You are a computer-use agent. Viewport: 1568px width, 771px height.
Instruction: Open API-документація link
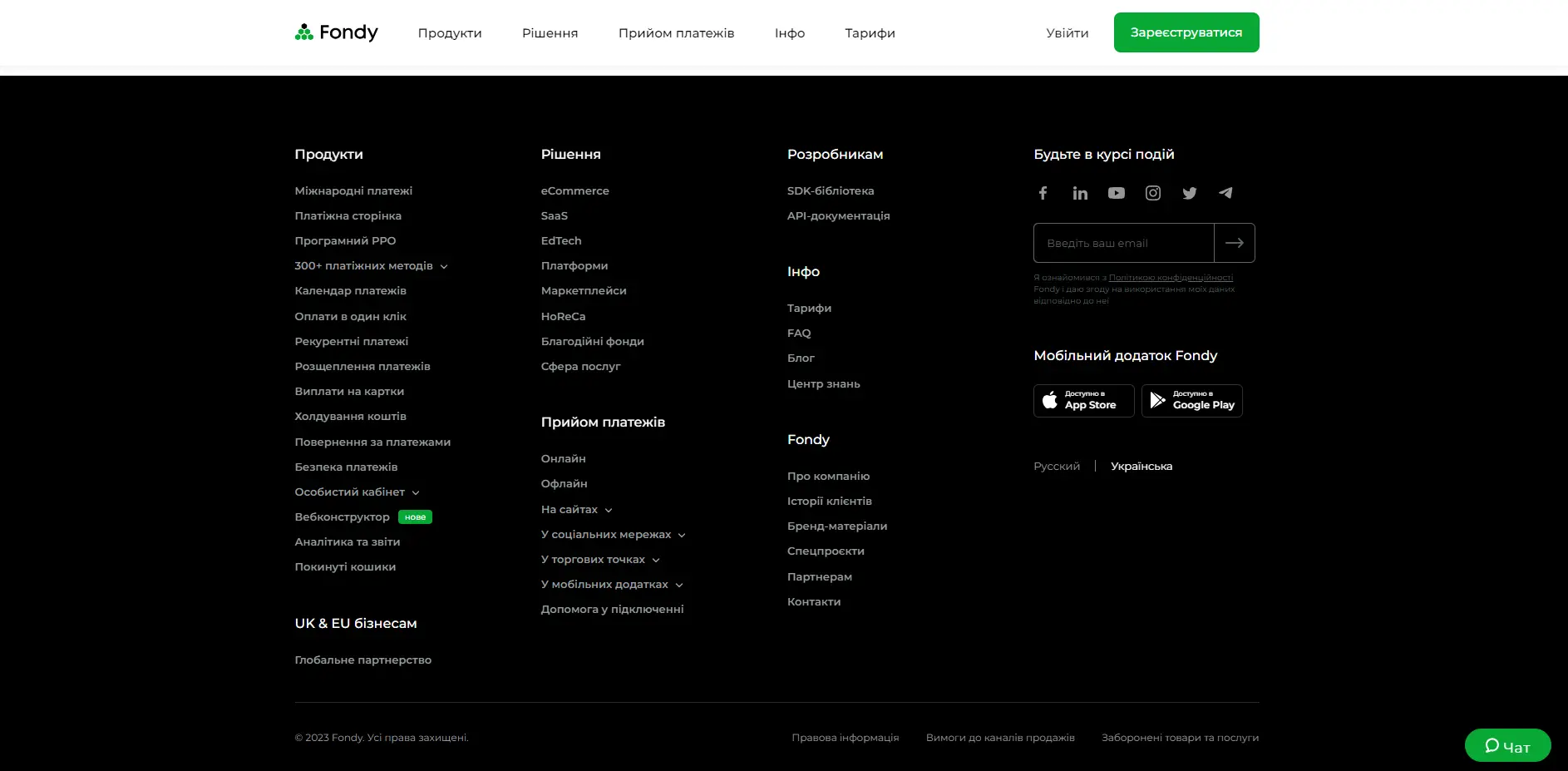(x=839, y=216)
